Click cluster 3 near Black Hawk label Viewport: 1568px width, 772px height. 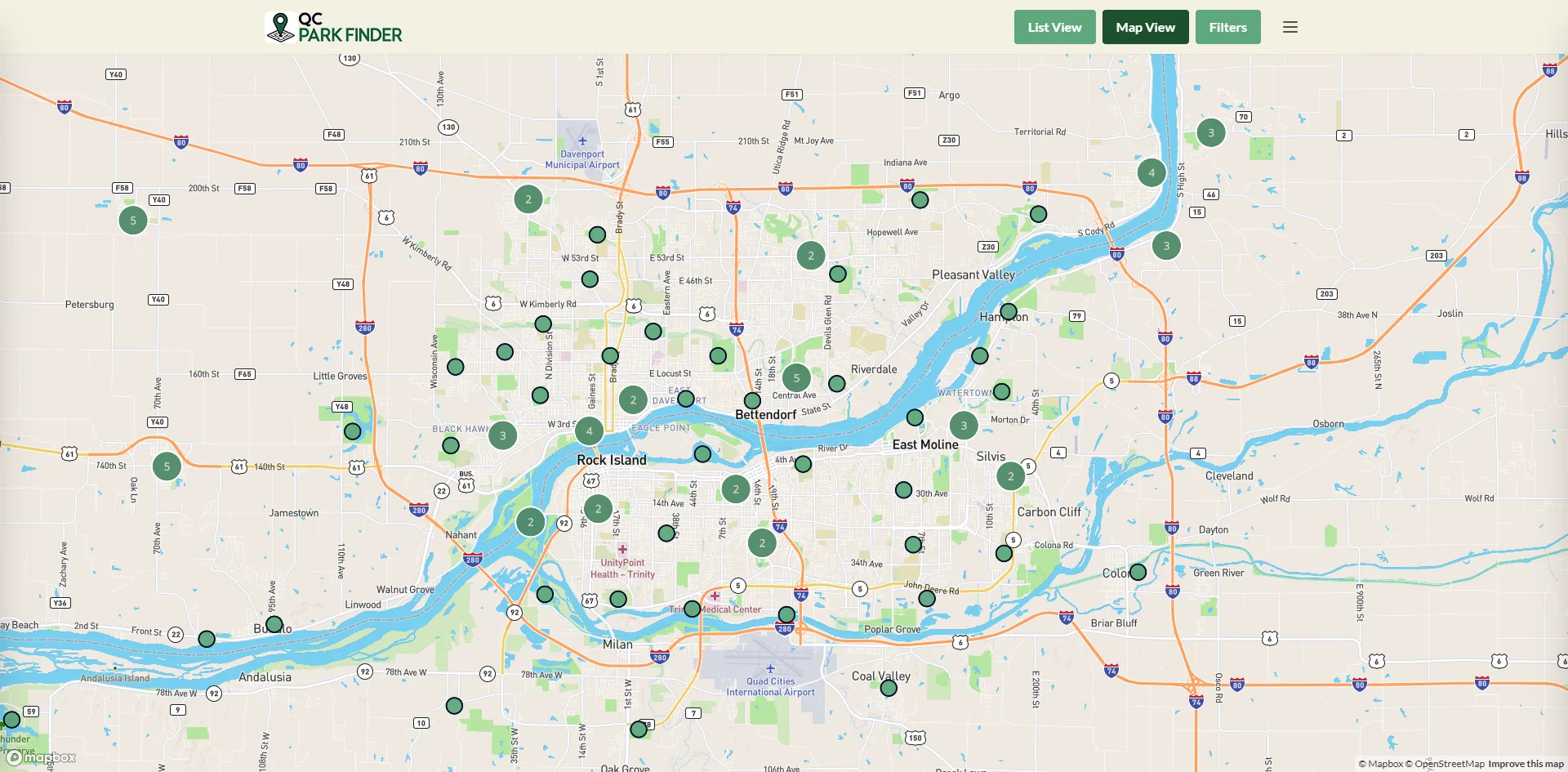[502, 435]
